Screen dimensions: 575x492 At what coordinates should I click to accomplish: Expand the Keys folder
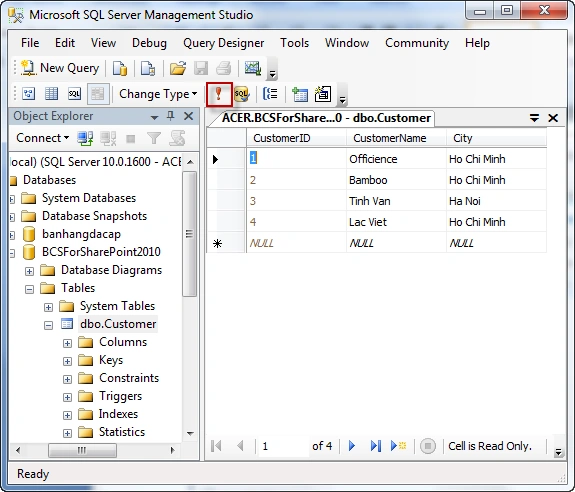pyautogui.click(x=67, y=361)
